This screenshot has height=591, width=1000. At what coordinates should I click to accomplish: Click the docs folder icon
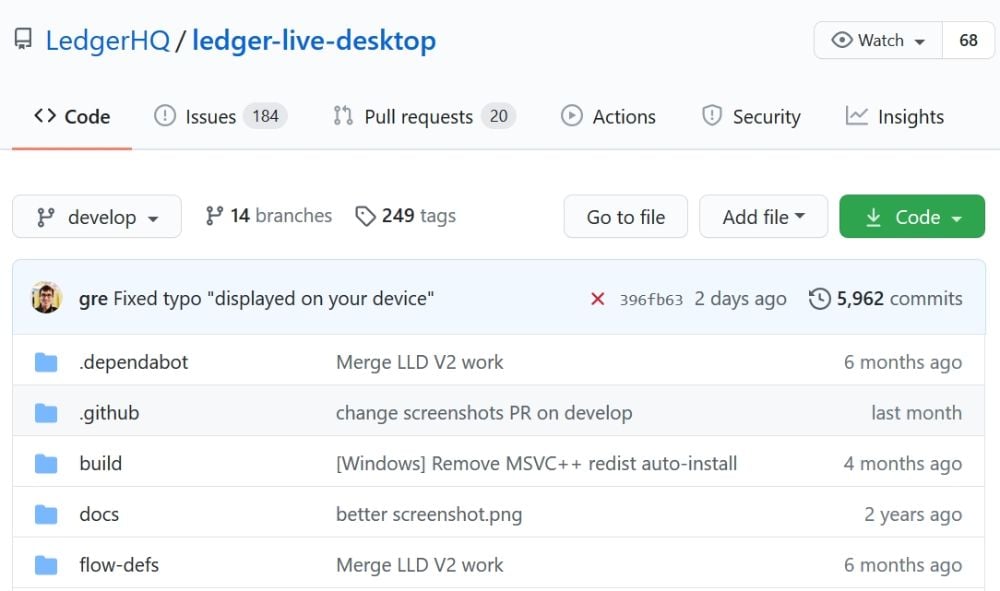coord(46,515)
